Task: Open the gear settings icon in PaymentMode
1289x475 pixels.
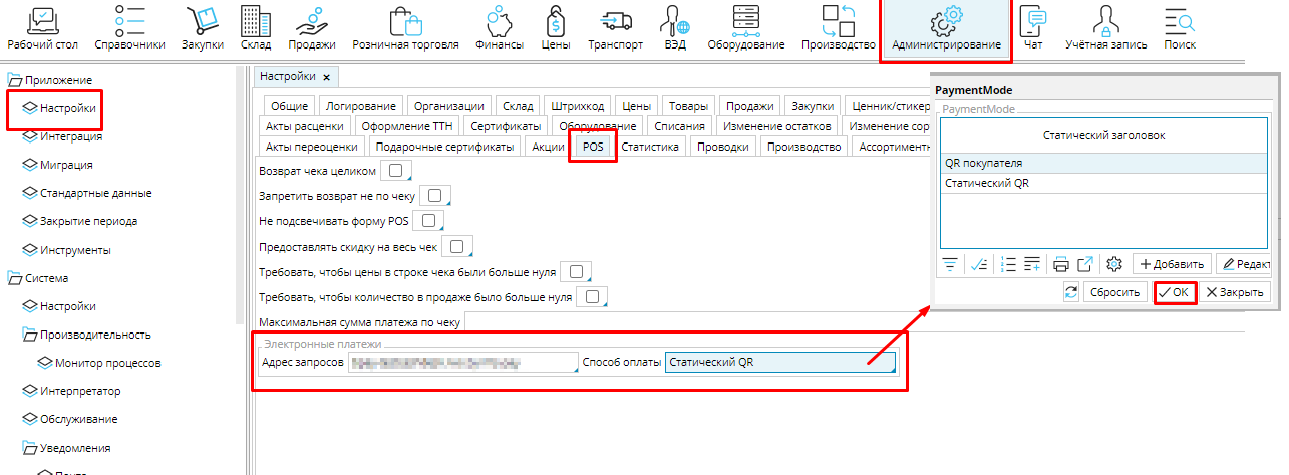Action: pyautogui.click(x=1115, y=264)
